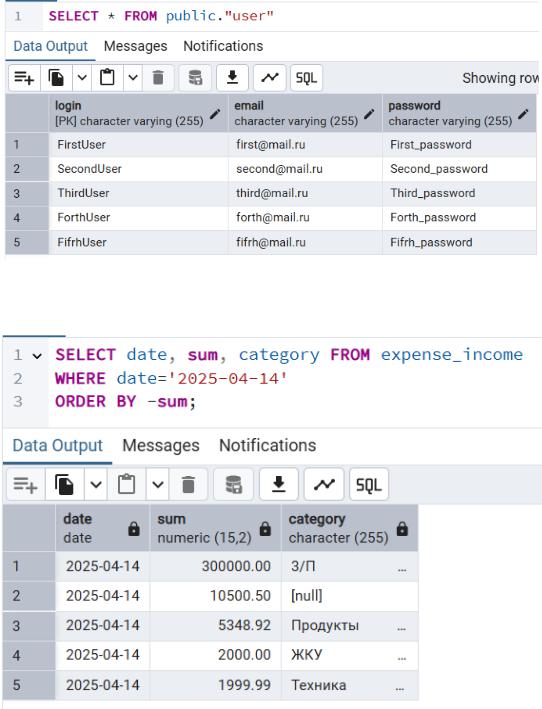This screenshot has width=542, height=709.
Task: Select [null] category cell
Action: click(349, 596)
